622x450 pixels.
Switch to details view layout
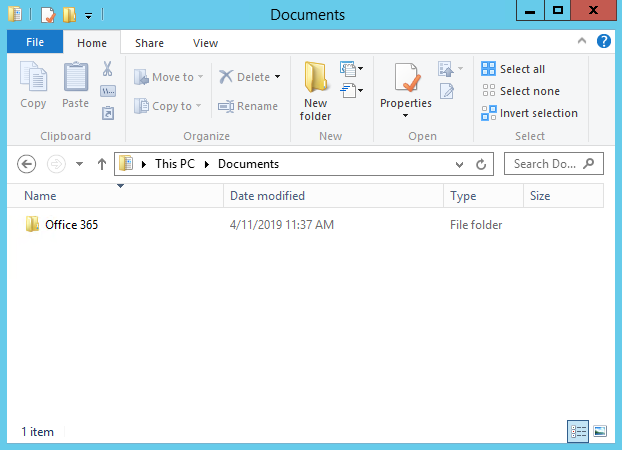[x=578, y=431]
